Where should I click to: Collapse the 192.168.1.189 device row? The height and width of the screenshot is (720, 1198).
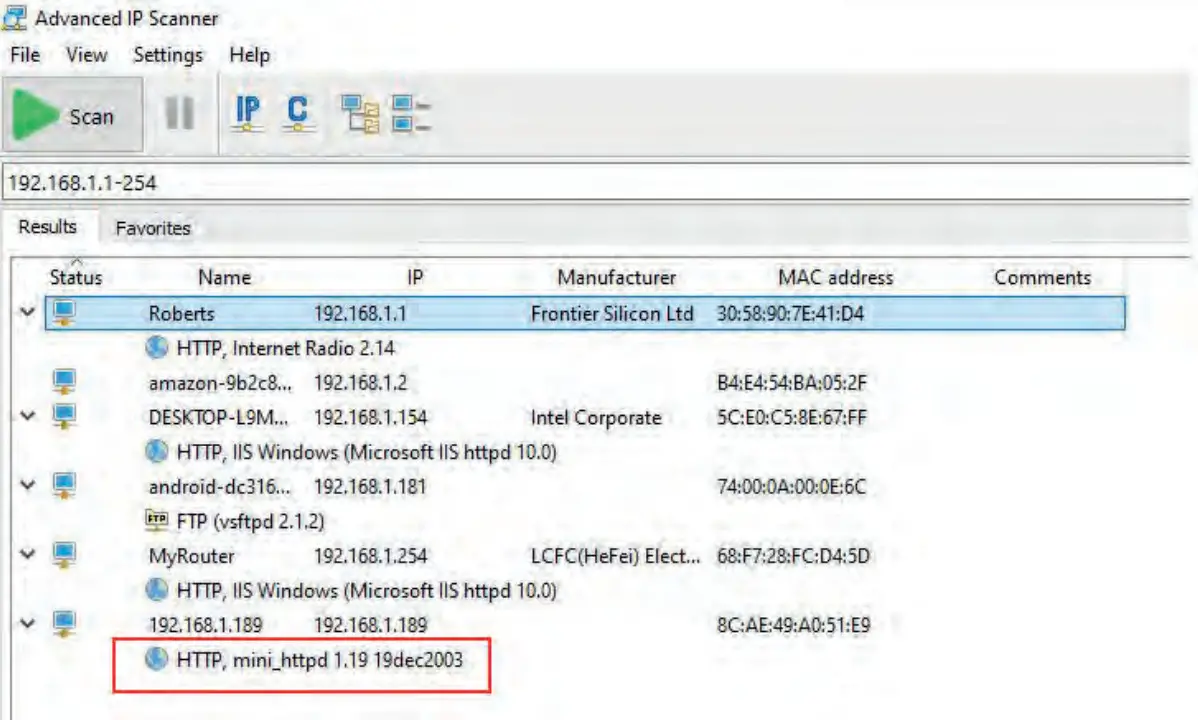(28, 623)
